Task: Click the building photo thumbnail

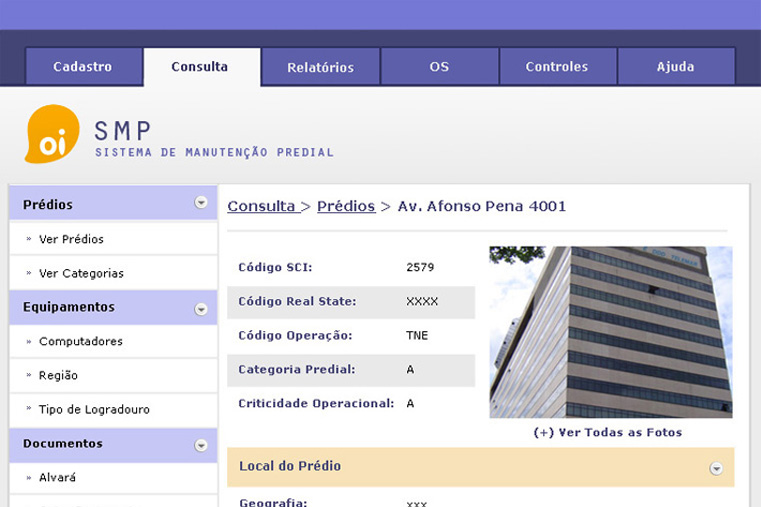Action: click(x=610, y=332)
